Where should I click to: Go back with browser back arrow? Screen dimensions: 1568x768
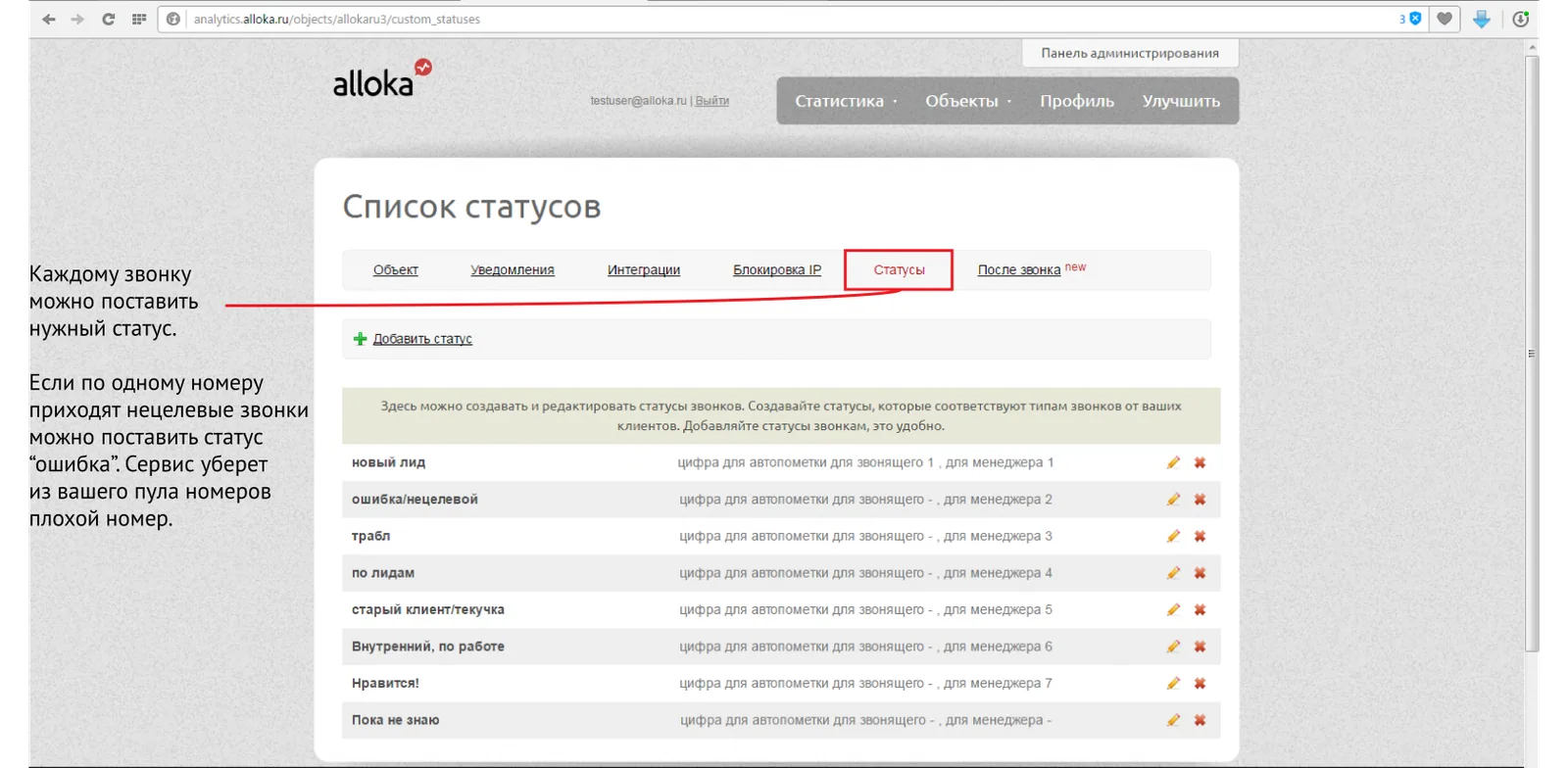[49, 19]
